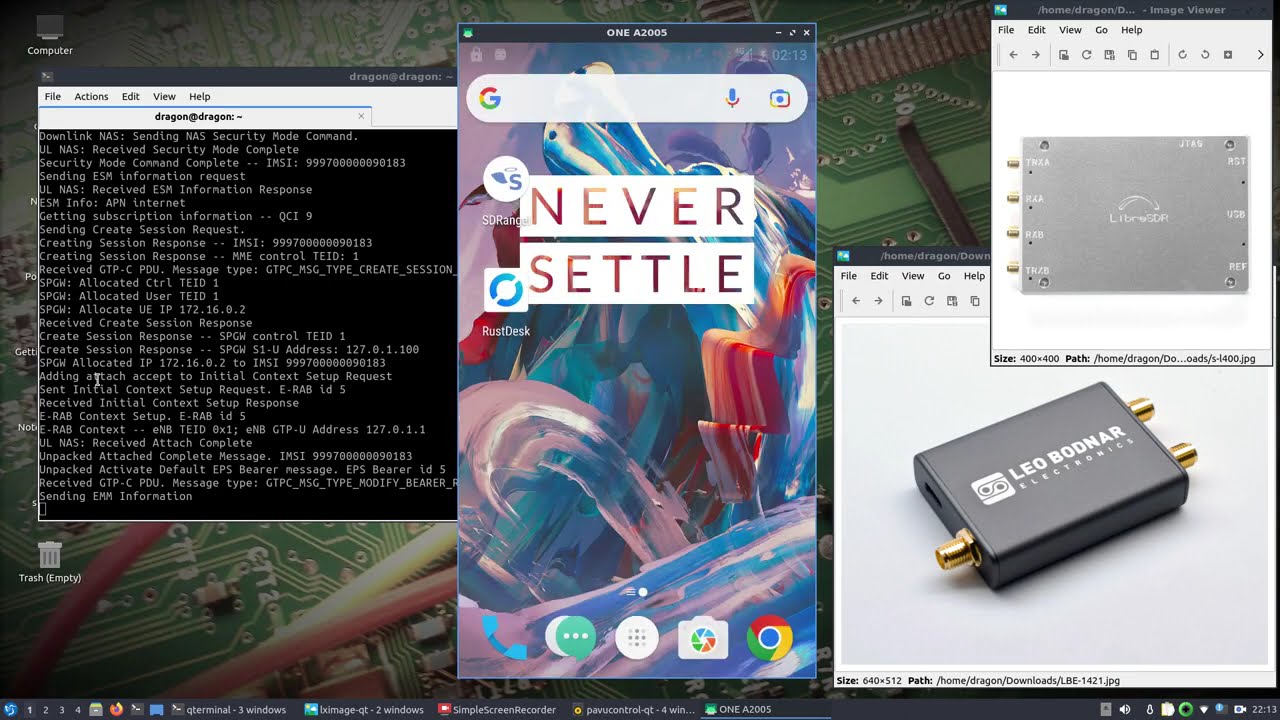Image resolution: width=1280 pixels, height=720 pixels.
Task: Open View menu in LBE-1421 image viewer
Action: tap(913, 276)
